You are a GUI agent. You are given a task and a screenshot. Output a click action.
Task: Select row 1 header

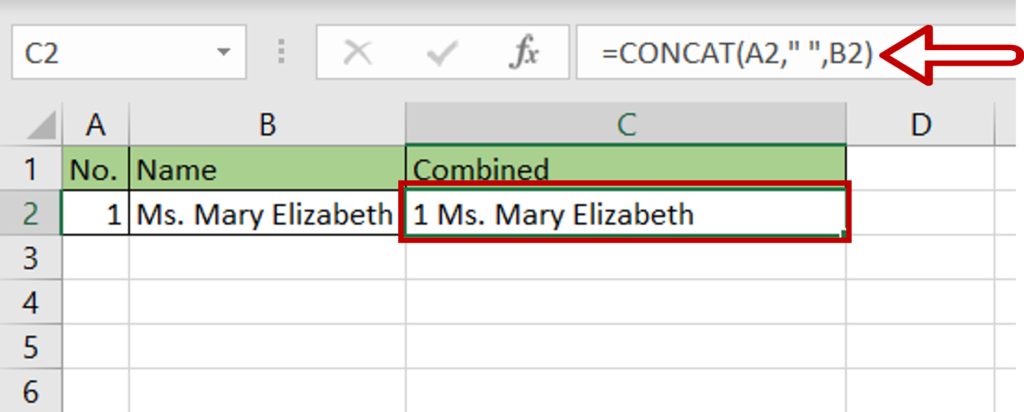click(31, 169)
